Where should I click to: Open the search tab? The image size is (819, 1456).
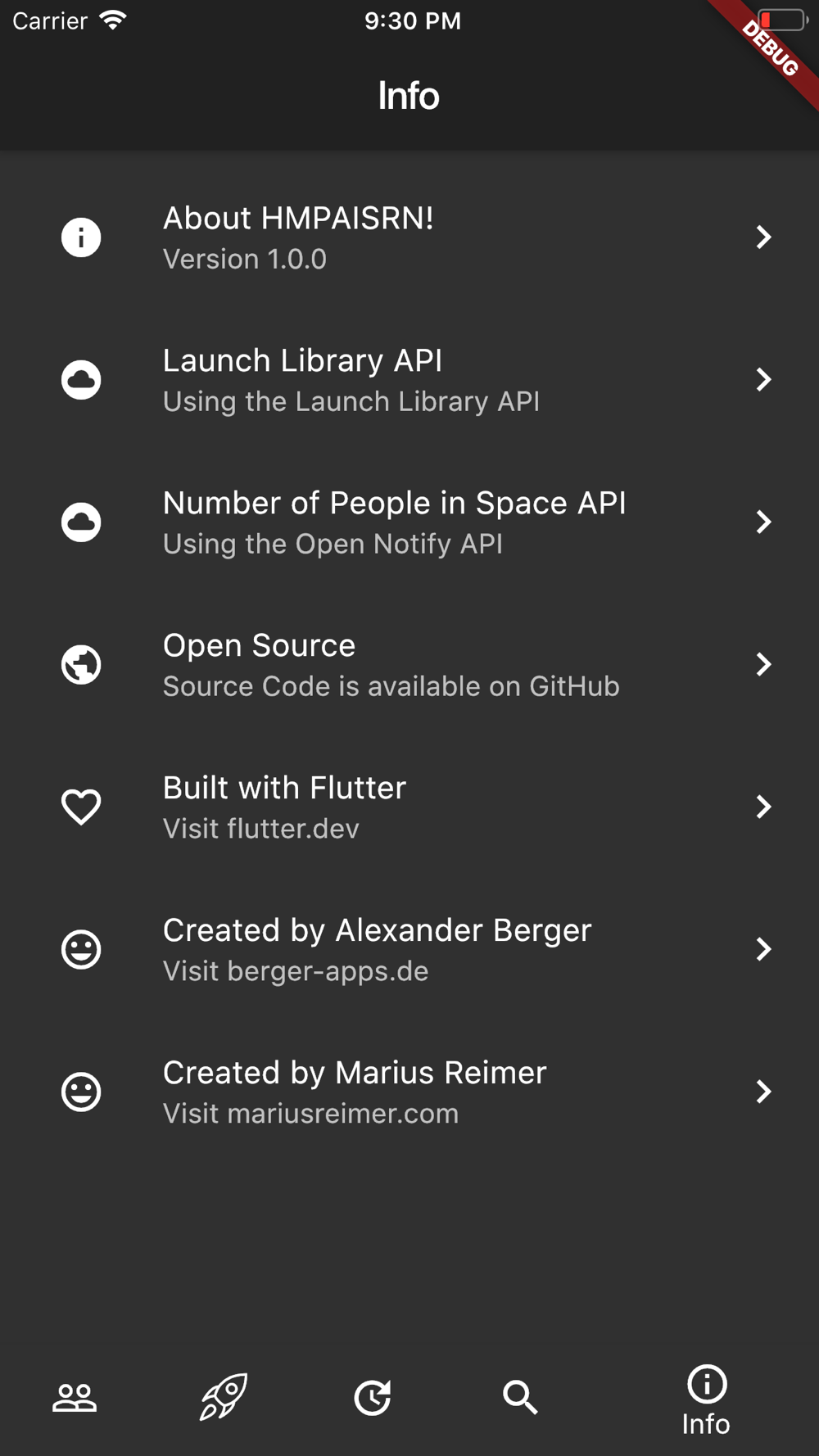point(520,1397)
